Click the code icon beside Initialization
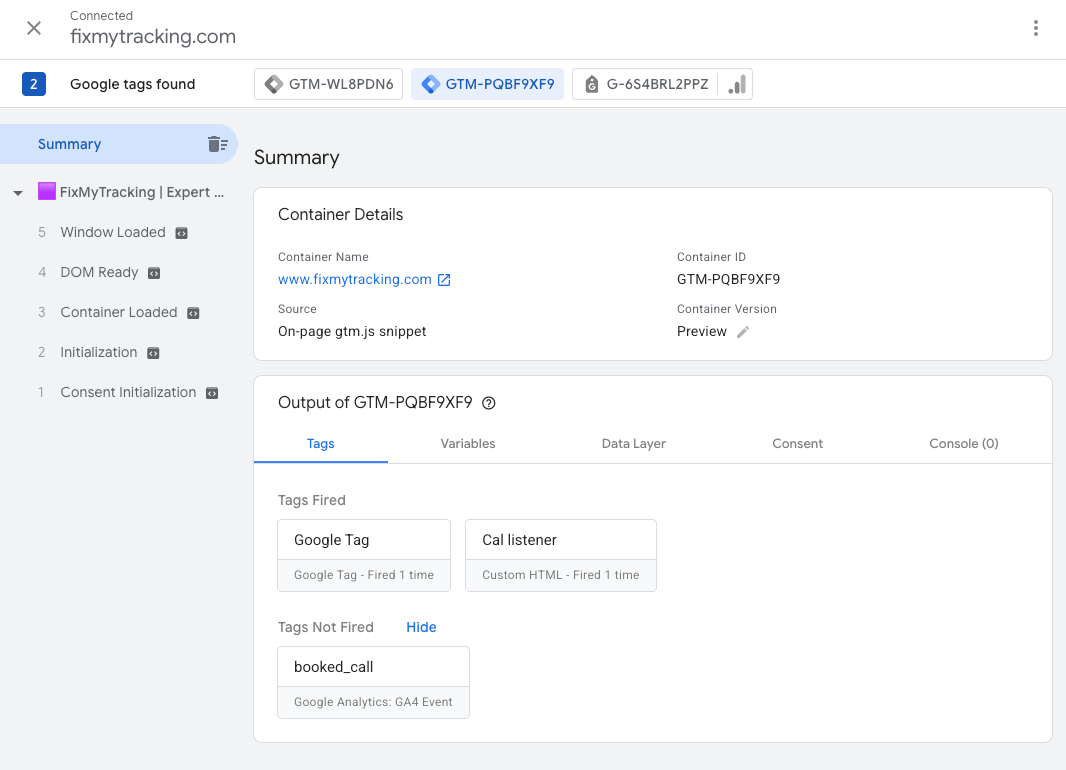Viewport: 1066px width, 770px height. click(153, 353)
